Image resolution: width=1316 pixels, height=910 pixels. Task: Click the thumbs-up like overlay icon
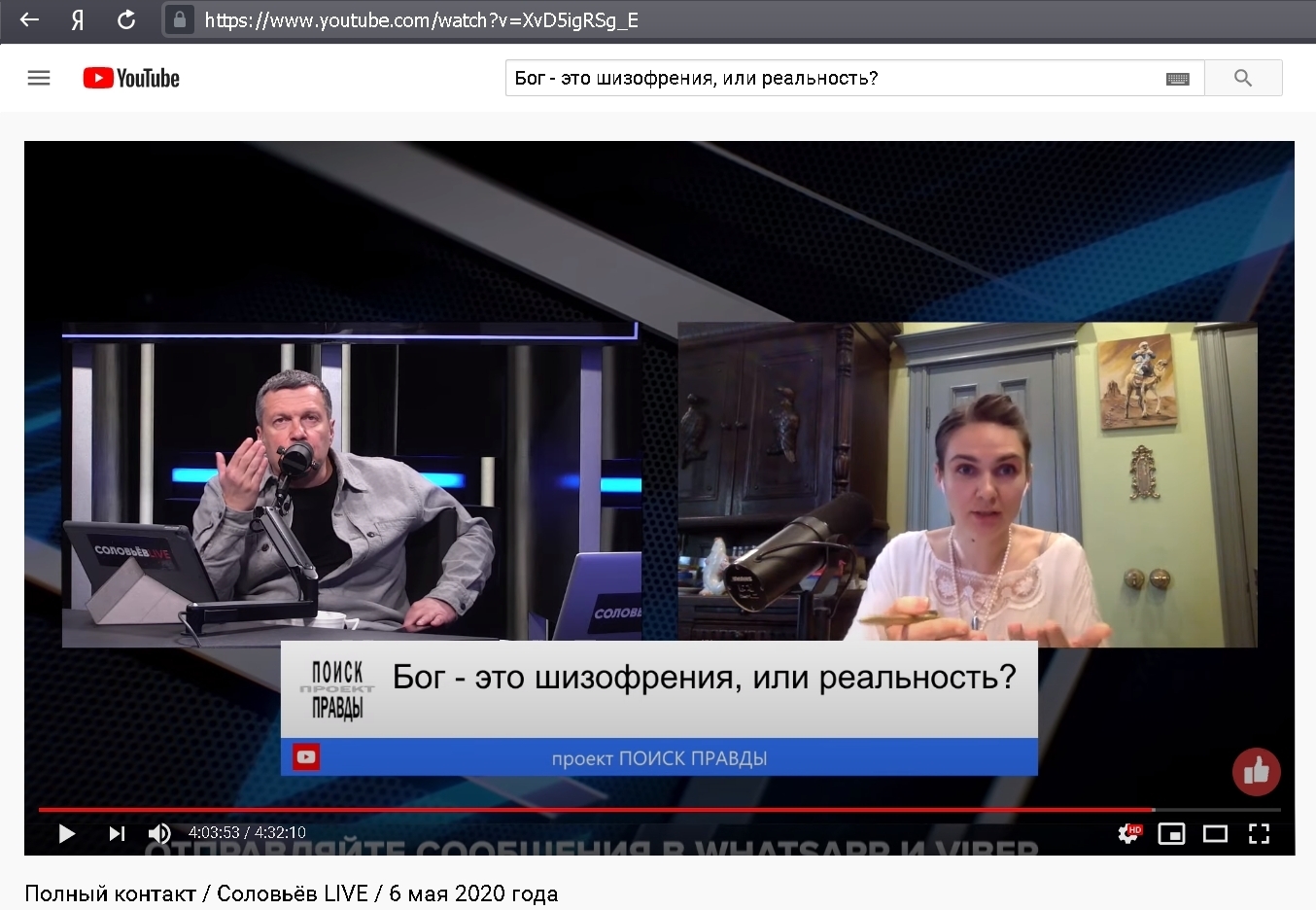click(x=1256, y=772)
